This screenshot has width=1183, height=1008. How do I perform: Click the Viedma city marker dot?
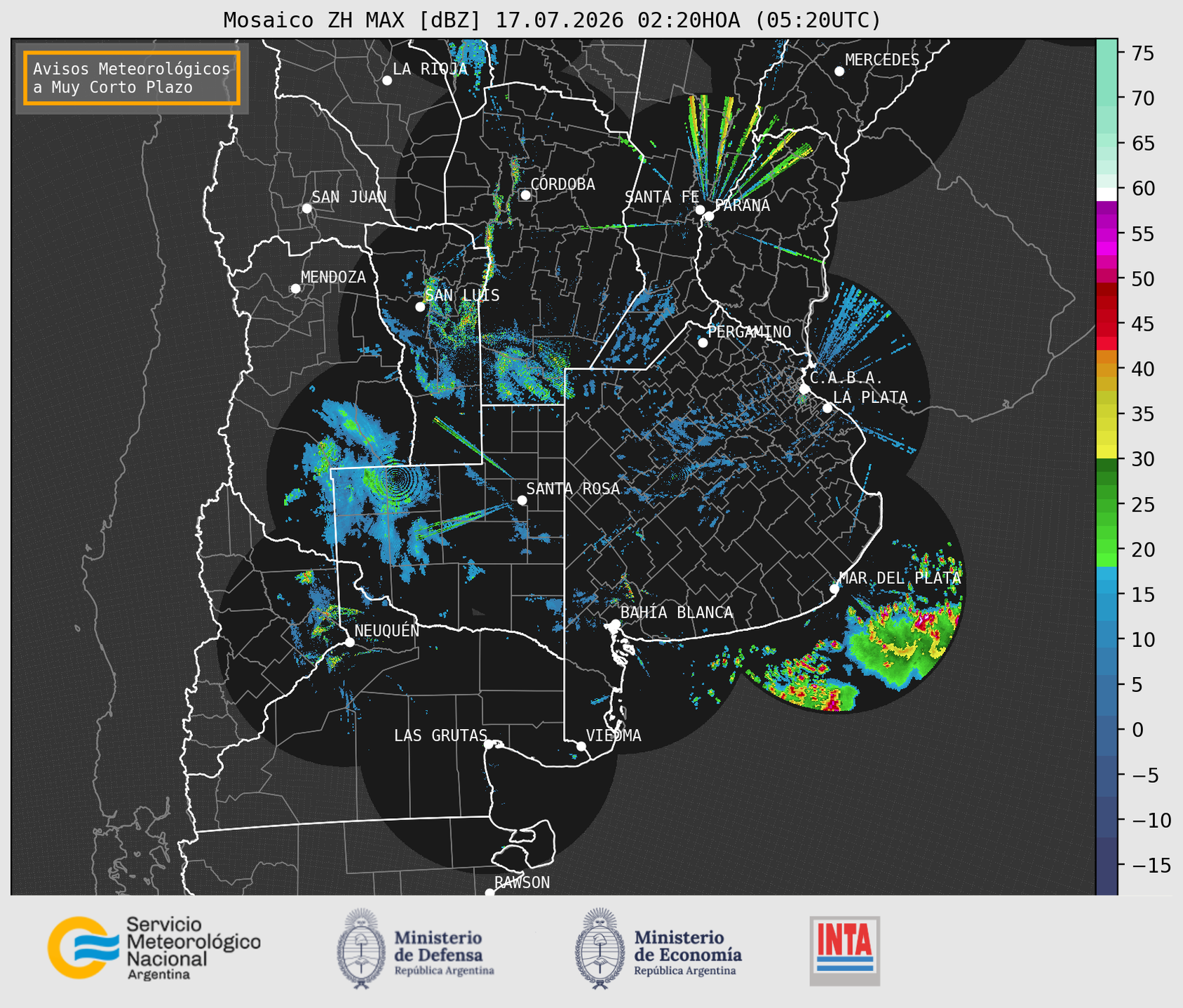[581, 746]
